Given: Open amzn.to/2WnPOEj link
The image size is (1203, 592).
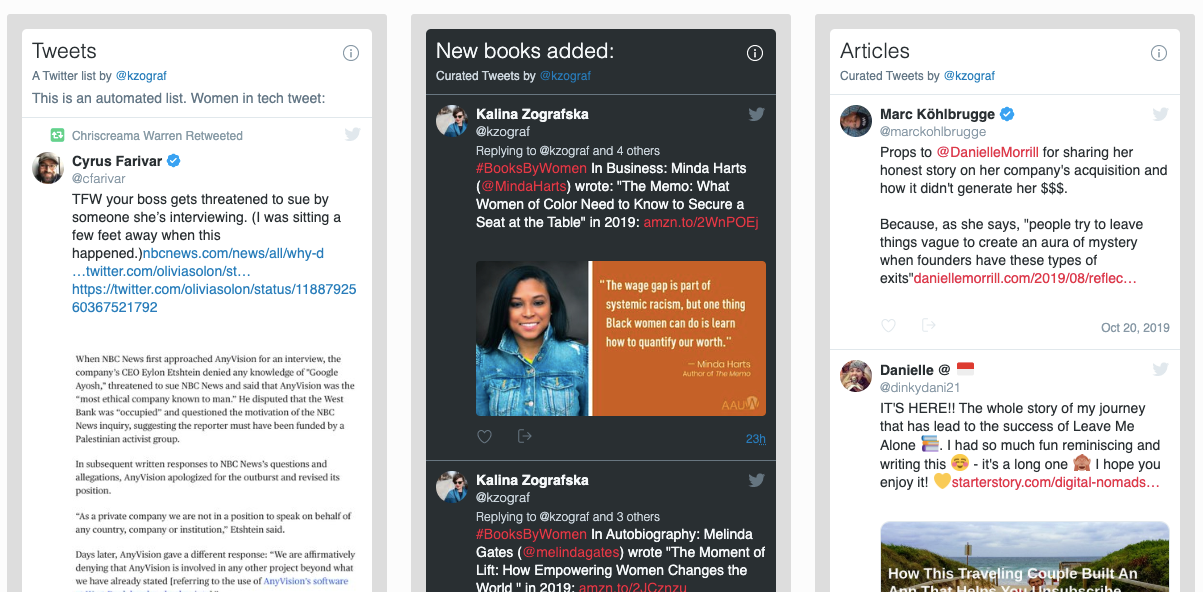Looking at the screenshot, I should 701,222.
